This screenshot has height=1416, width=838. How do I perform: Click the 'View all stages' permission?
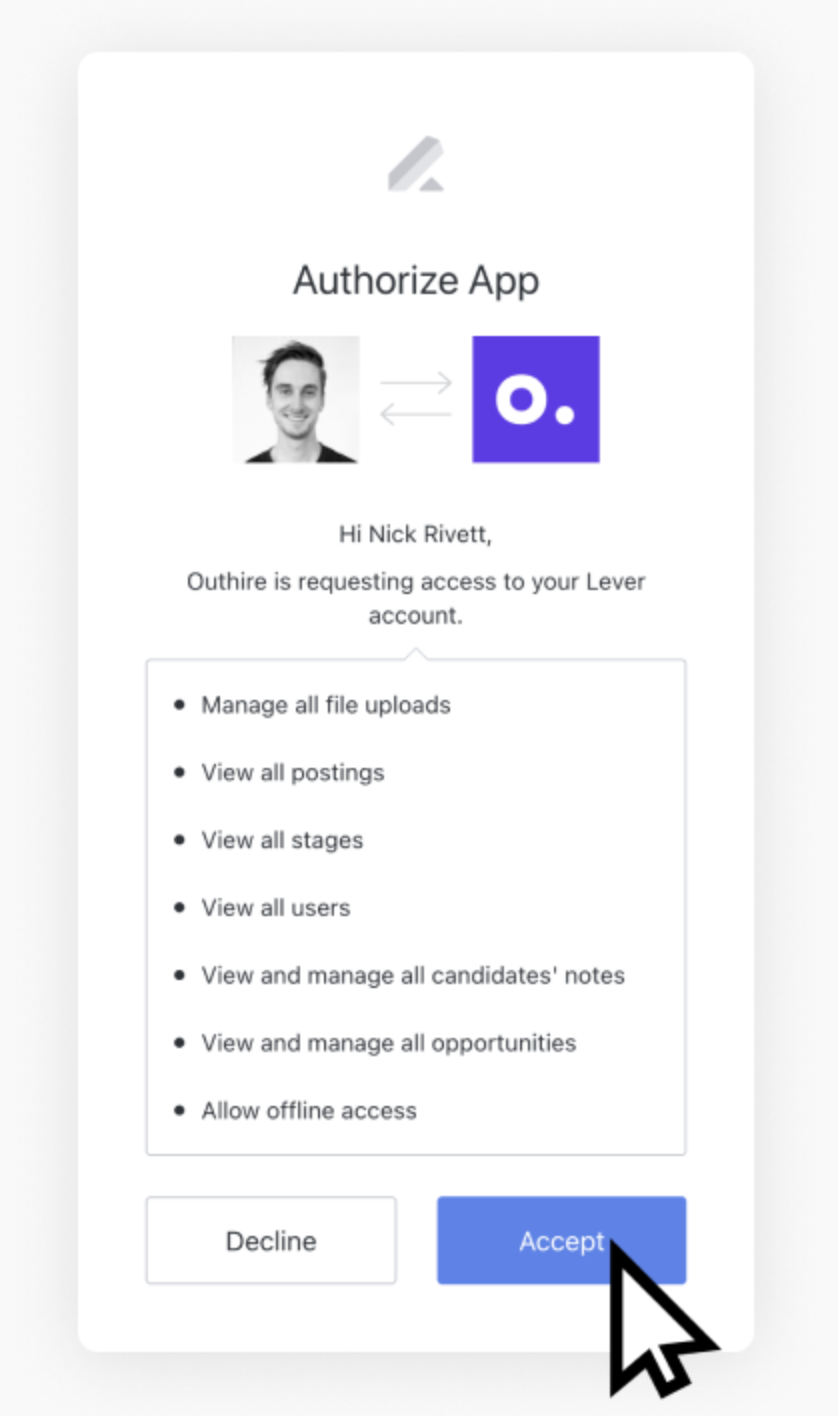(282, 840)
